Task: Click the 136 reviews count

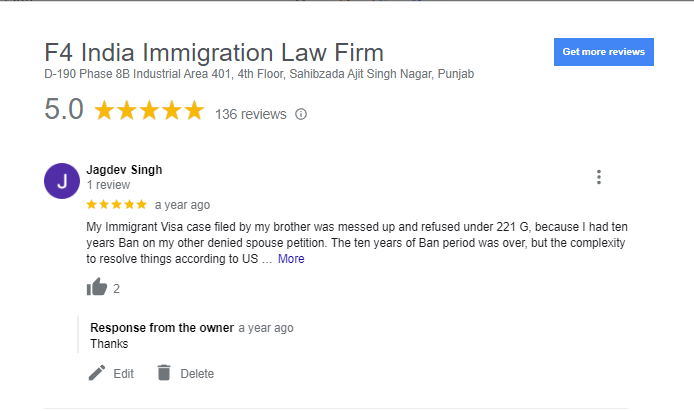Action: (251, 114)
